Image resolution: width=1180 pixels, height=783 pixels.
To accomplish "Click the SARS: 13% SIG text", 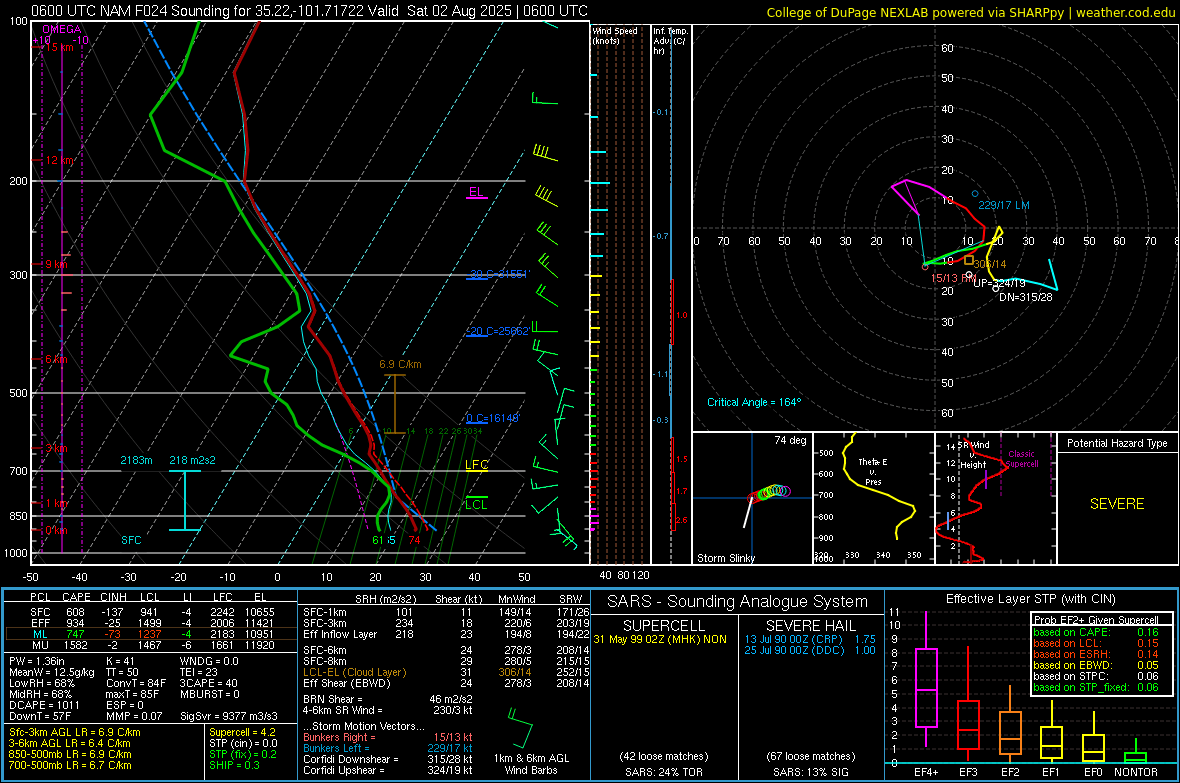I will 810,772.
